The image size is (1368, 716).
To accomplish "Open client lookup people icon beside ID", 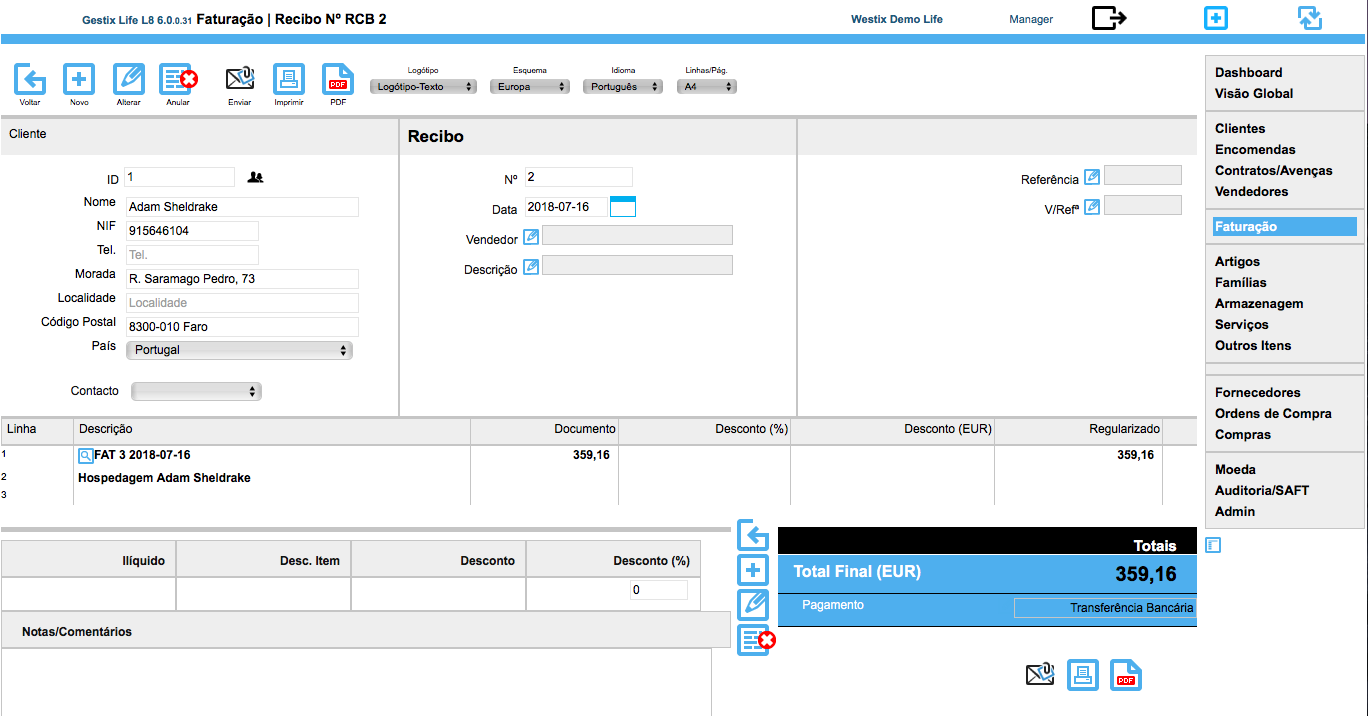I will (x=256, y=177).
